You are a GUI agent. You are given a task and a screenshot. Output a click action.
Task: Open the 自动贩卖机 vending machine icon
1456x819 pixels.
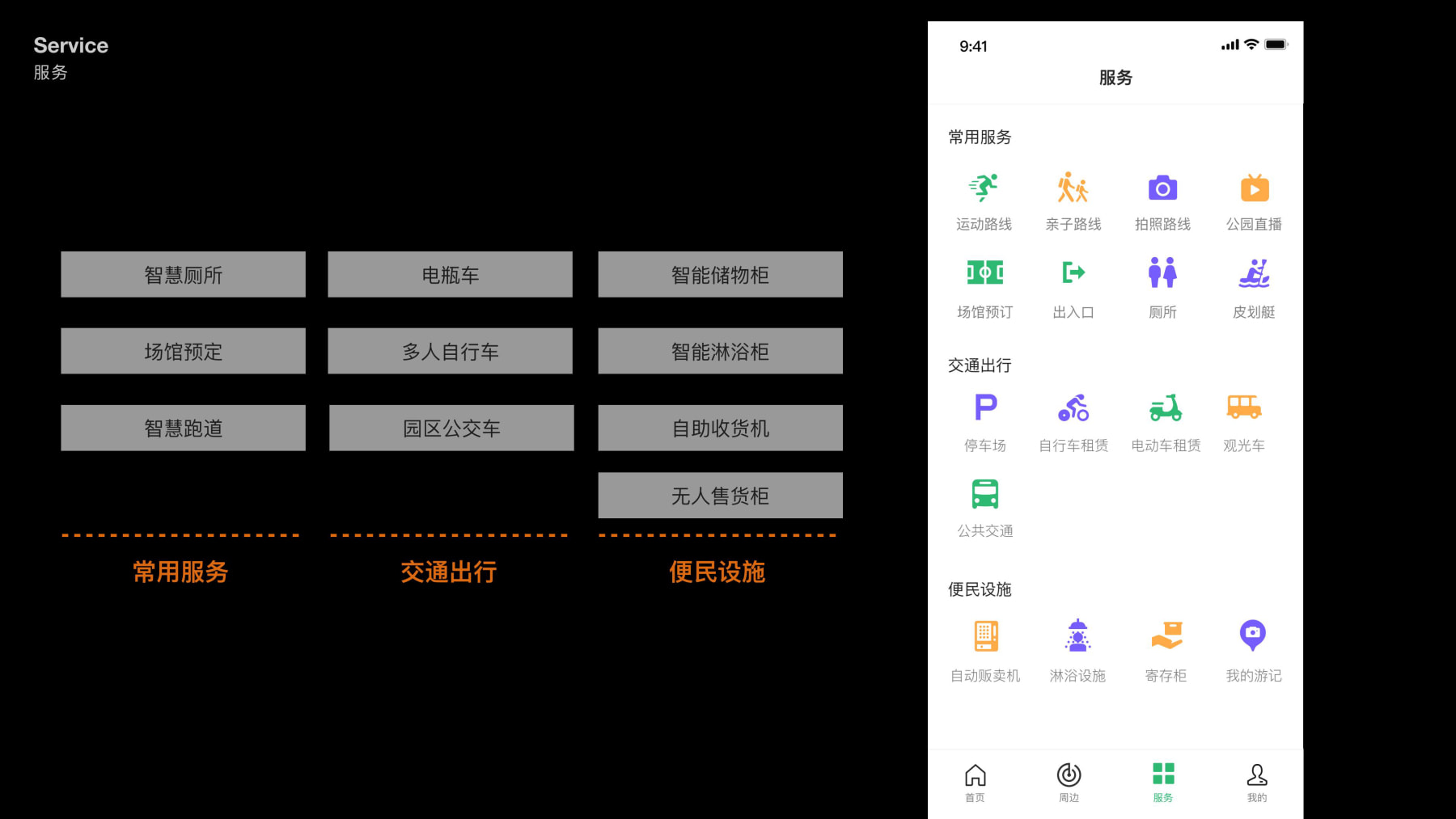coord(984,636)
